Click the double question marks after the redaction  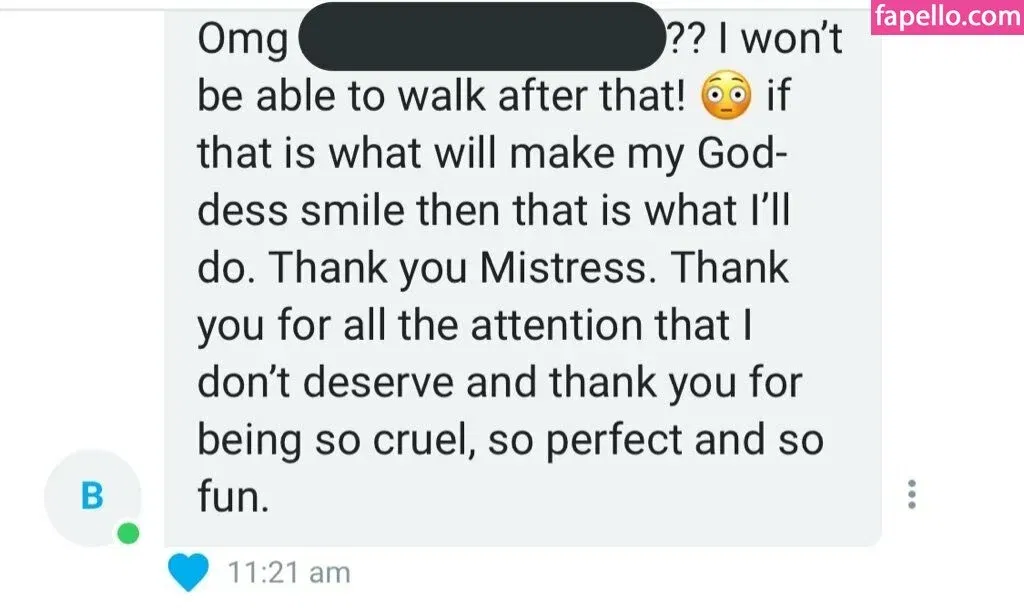[x=686, y=40]
